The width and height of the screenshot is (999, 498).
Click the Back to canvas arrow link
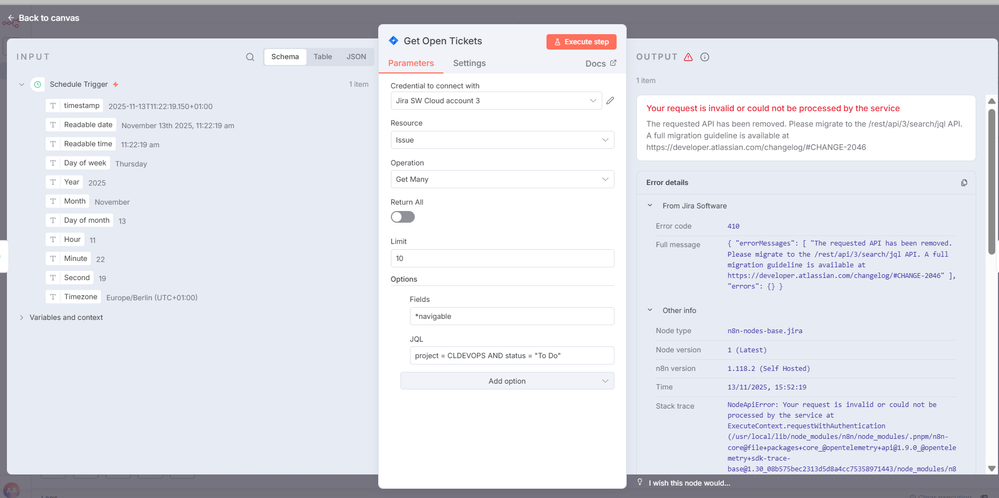[43, 18]
